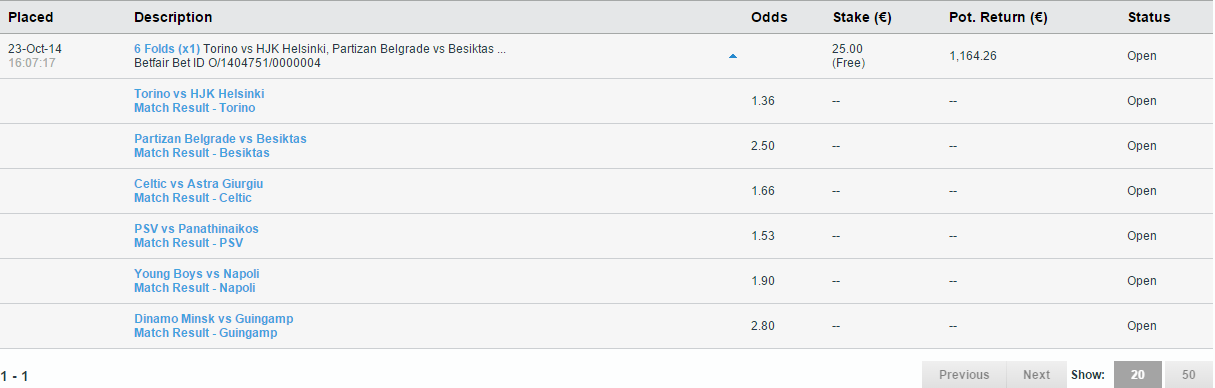
Task: Open Dinamo Minsk vs Guingamp match
Action: coord(214,319)
